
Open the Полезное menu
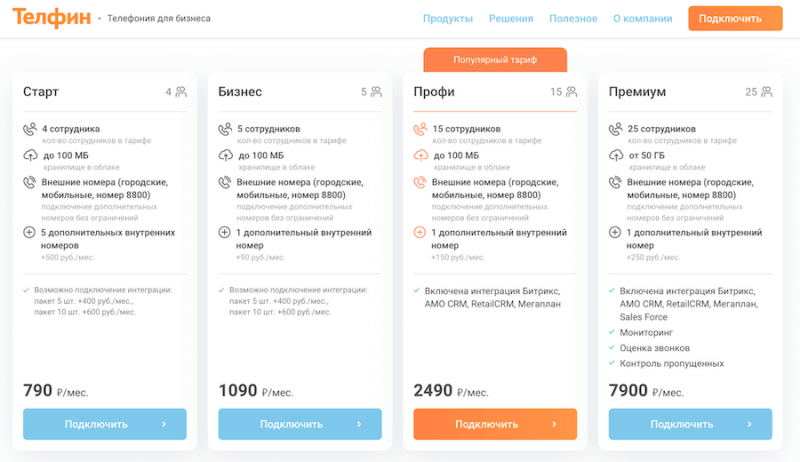pyautogui.click(x=573, y=19)
